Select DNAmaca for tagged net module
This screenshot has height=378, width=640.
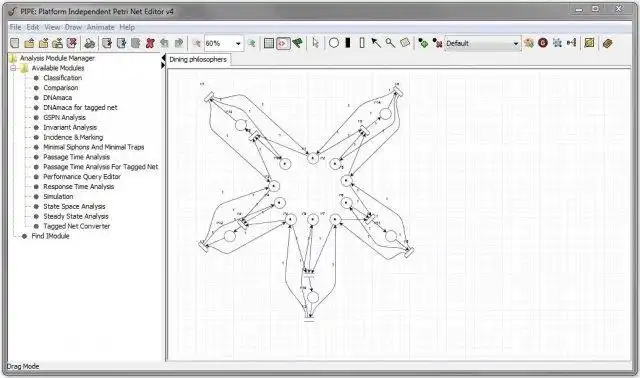coord(80,107)
